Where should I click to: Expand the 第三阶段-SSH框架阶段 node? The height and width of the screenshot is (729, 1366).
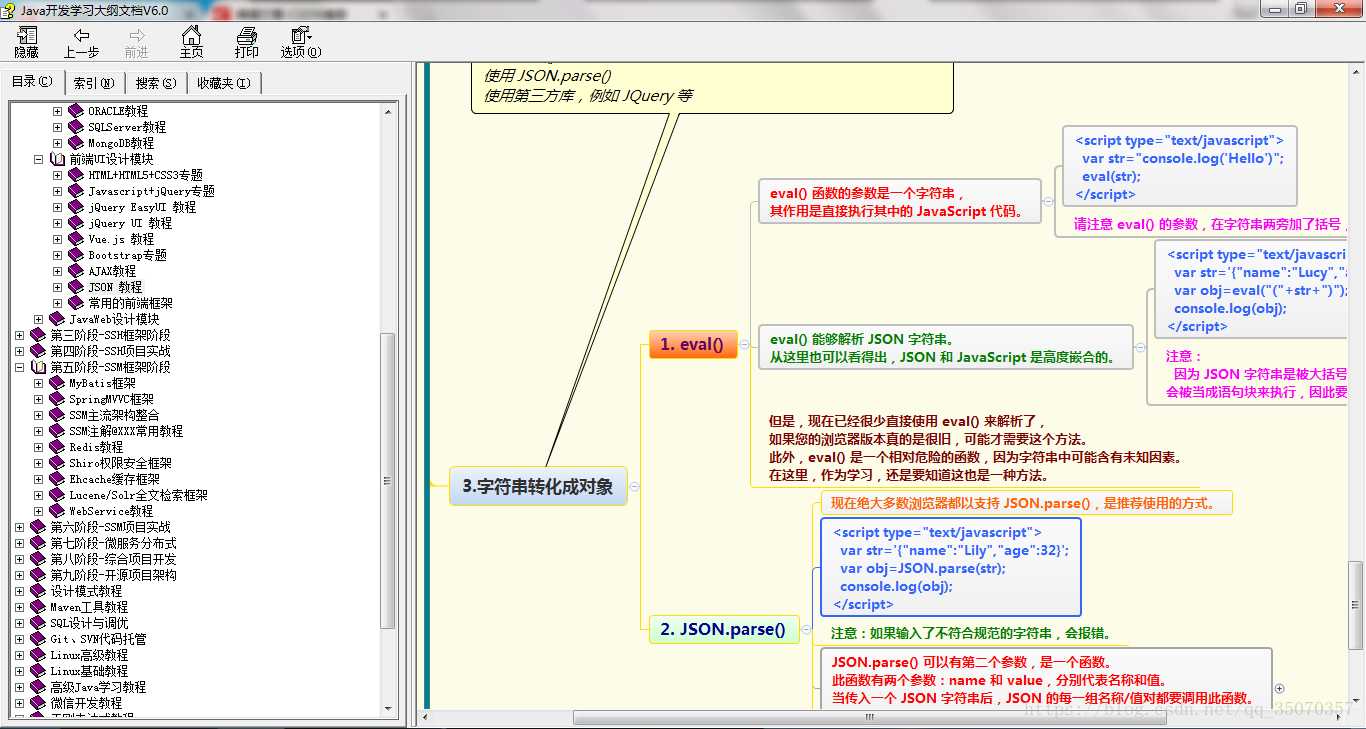[19, 335]
